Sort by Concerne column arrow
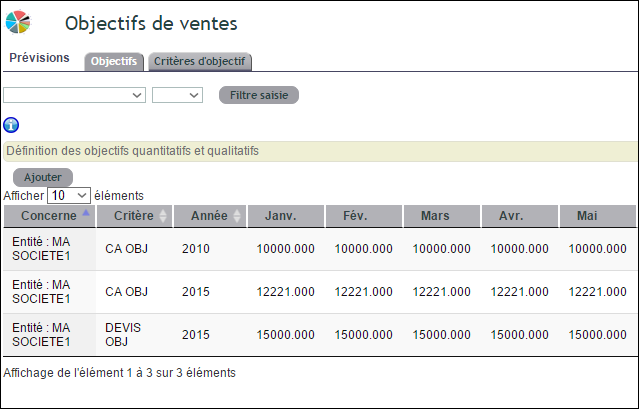Viewport: 639px width, 409px height. tap(86, 212)
